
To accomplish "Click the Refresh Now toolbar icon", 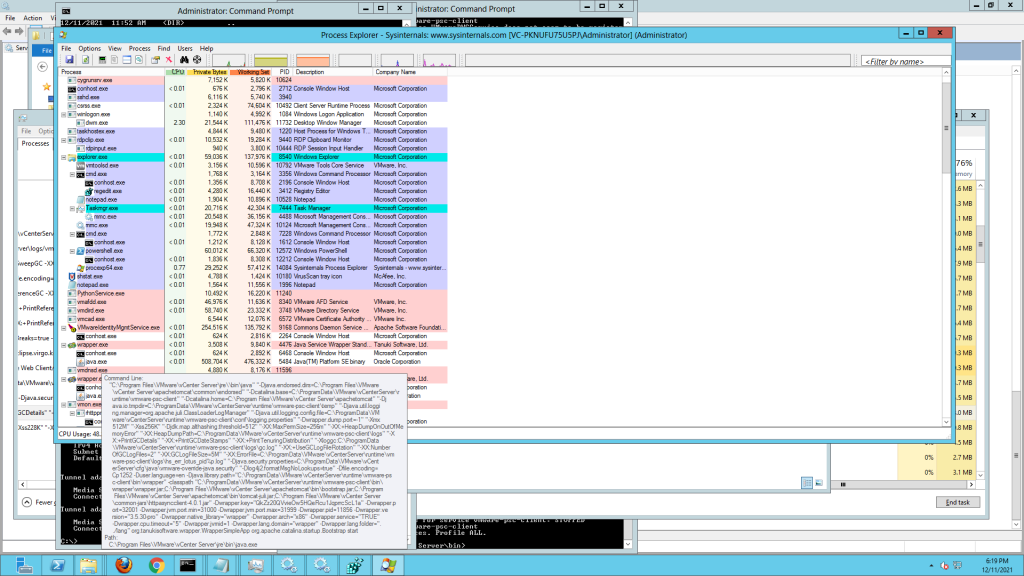I will 85,60.
